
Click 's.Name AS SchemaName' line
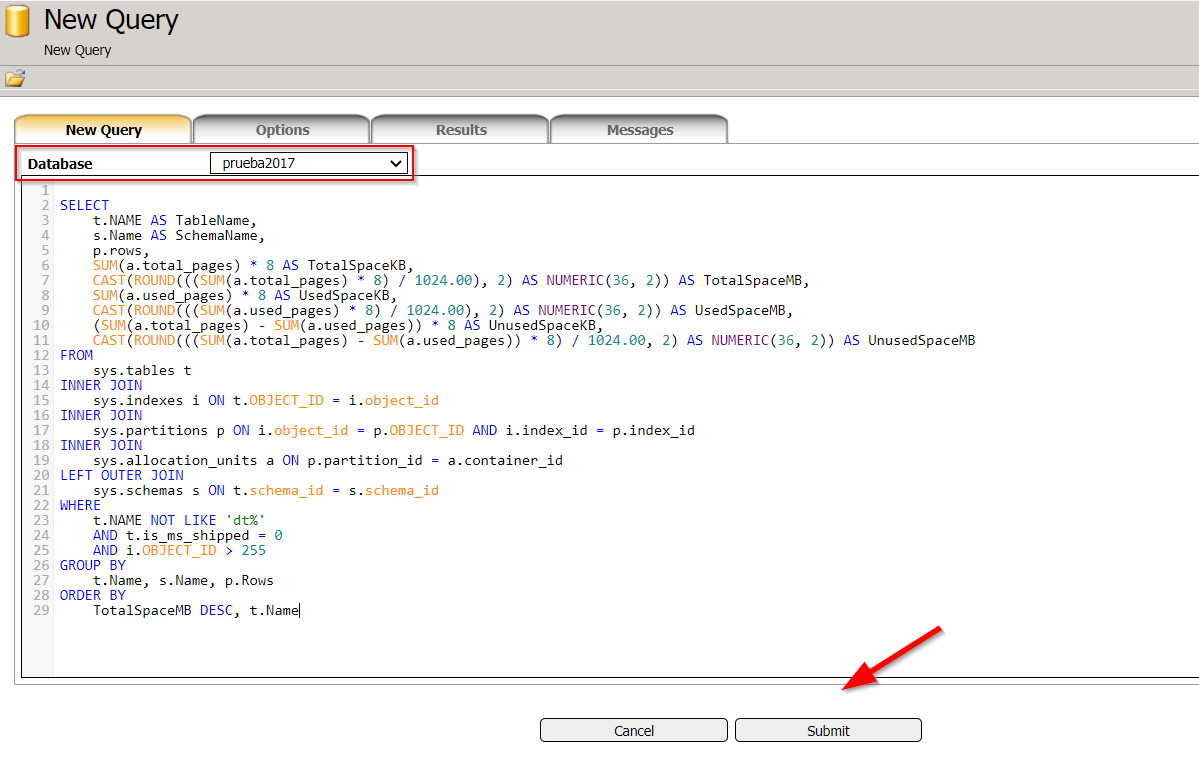pyautogui.click(x=179, y=236)
